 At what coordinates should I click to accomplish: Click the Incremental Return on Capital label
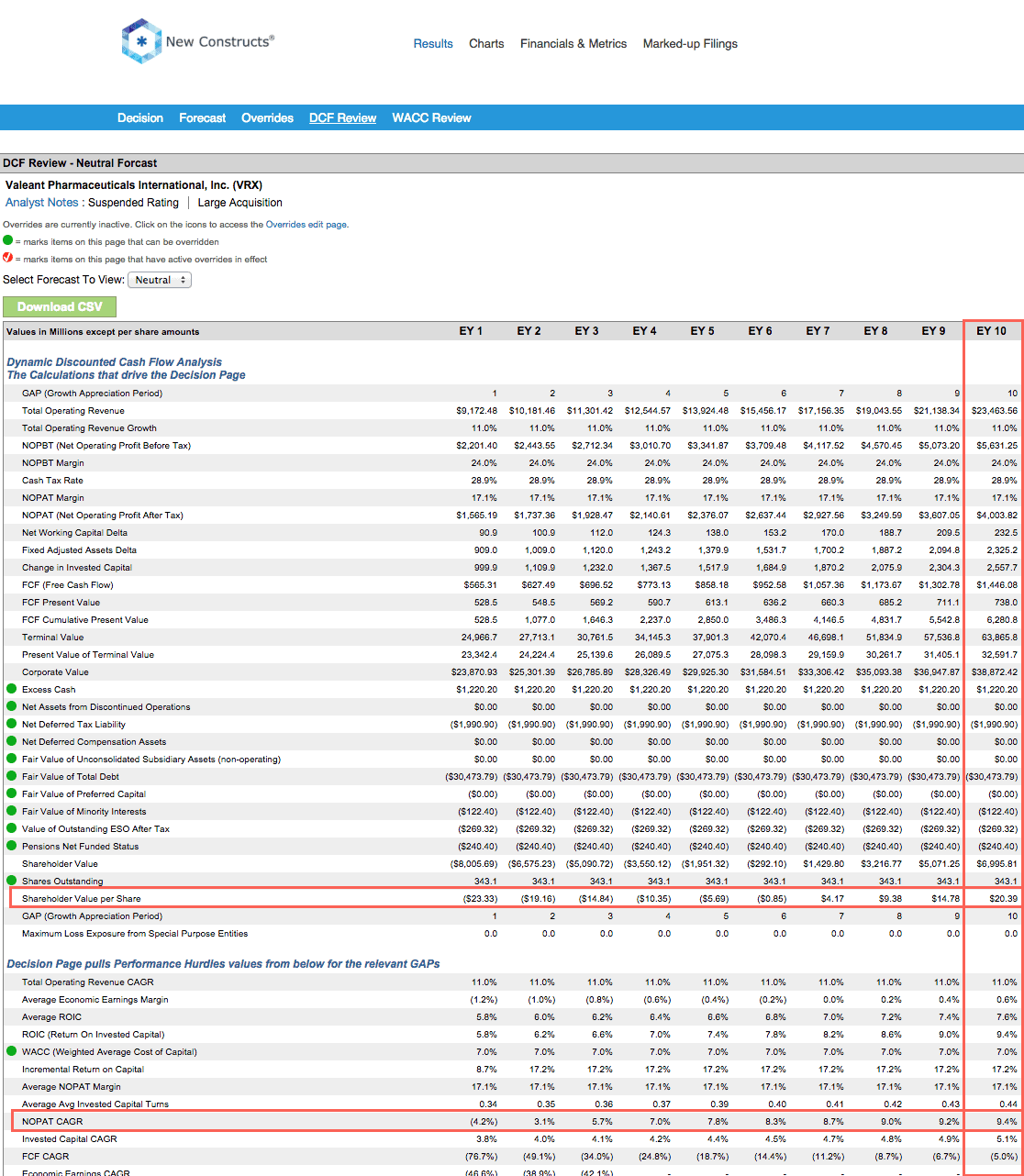pyautogui.click(x=83, y=1069)
